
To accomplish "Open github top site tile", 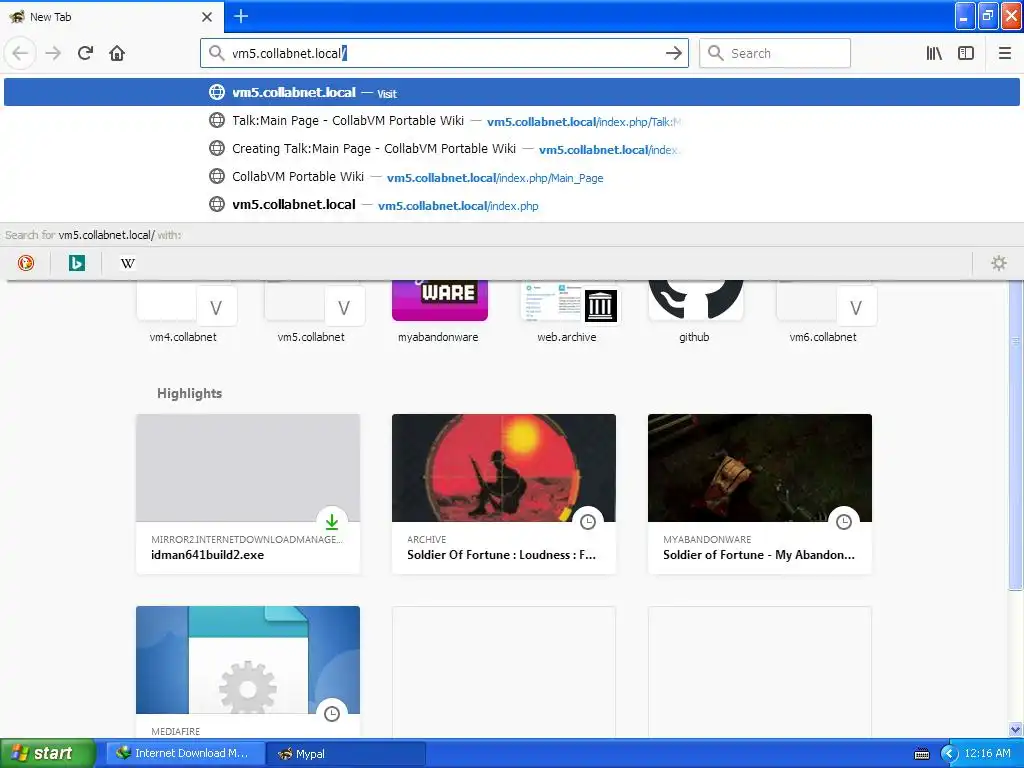I will click(x=695, y=312).
